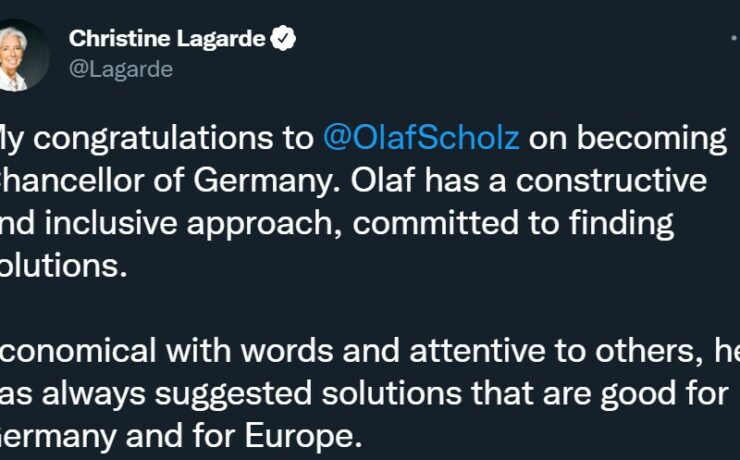Click the blank gap between the two paragraphs
This screenshot has width=740, height=460.
coord(368,309)
